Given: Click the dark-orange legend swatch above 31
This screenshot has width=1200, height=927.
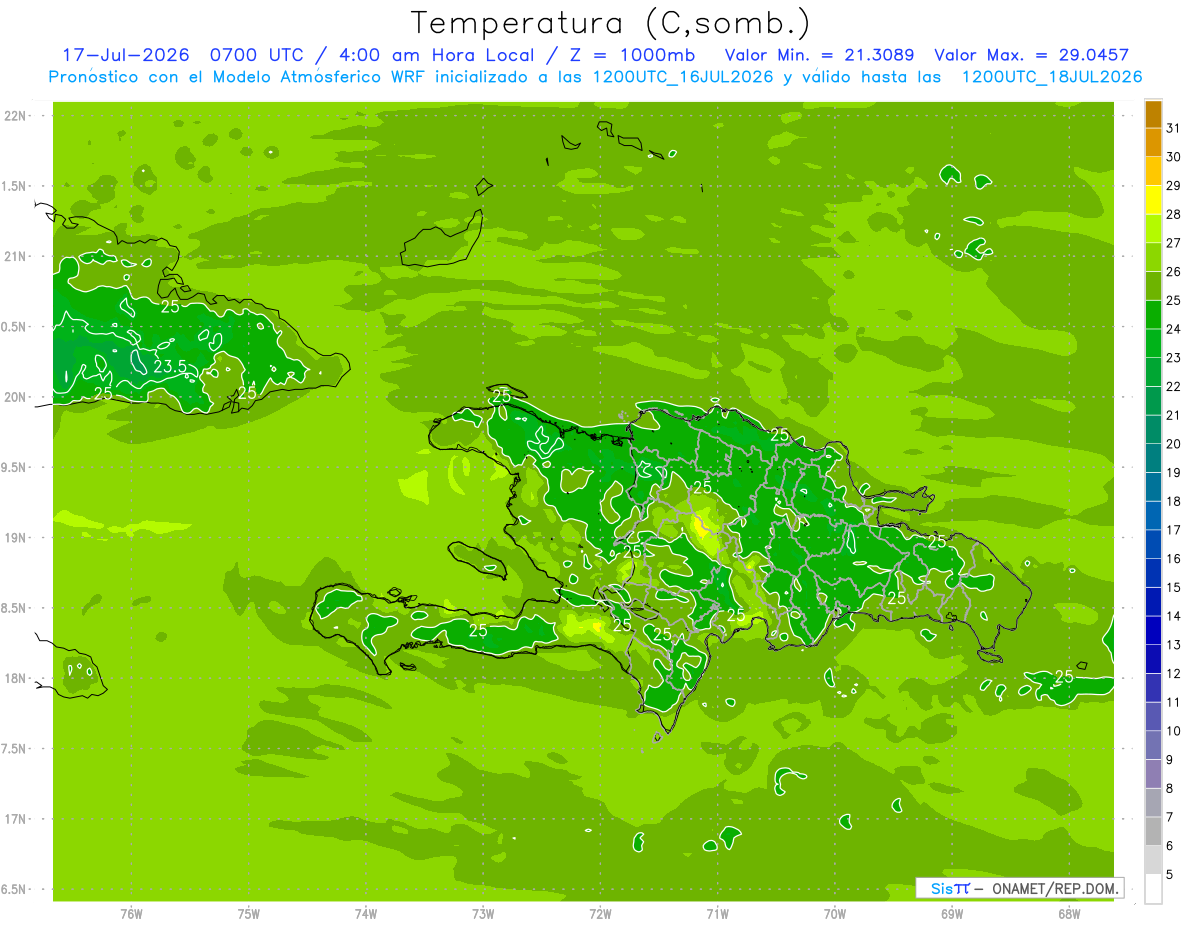Looking at the screenshot, I should [1153, 113].
